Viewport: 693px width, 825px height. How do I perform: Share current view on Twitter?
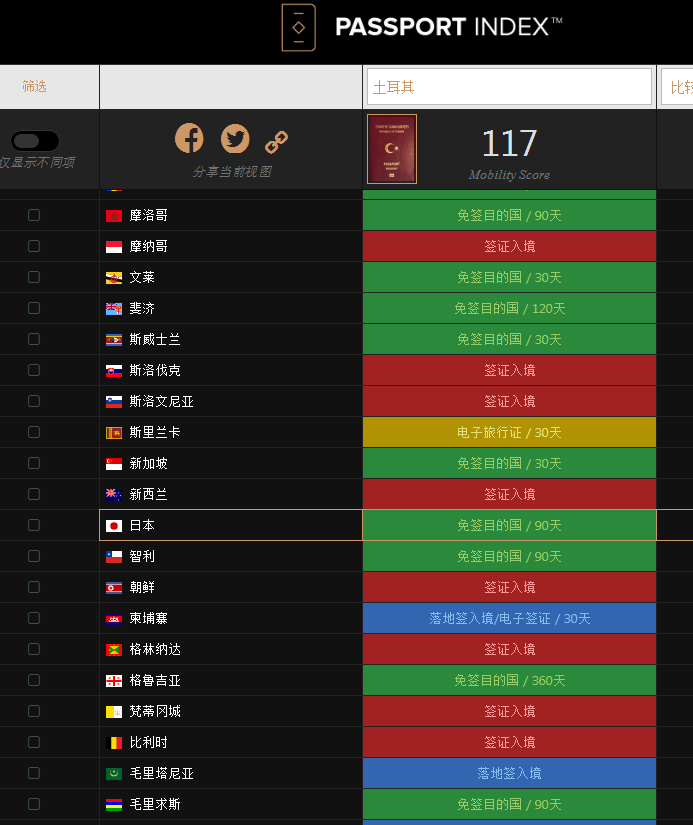pos(235,139)
